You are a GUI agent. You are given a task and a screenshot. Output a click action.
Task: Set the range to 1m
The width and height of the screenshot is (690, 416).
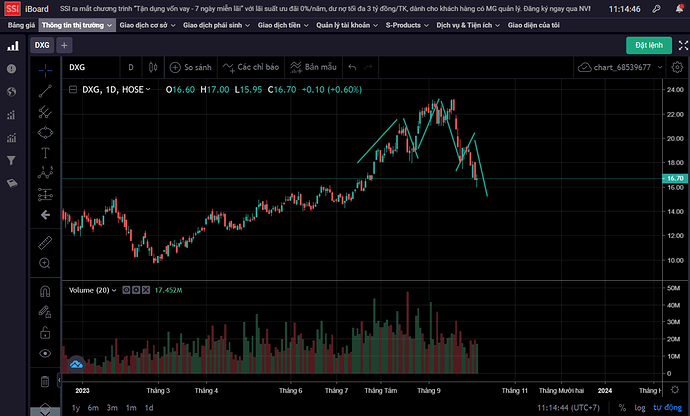[x=131, y=408]
